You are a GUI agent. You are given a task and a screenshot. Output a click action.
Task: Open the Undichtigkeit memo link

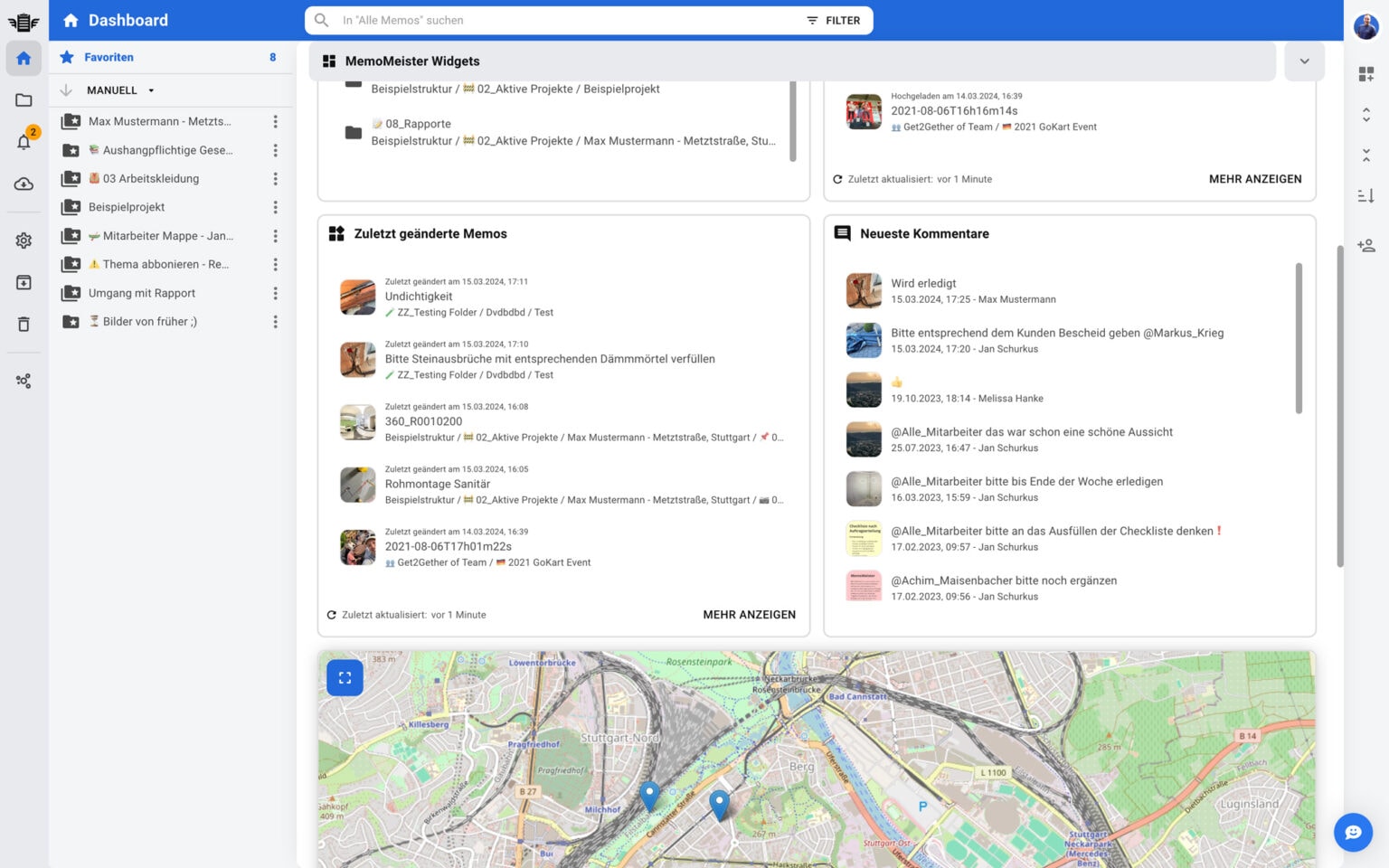point(418,296)
